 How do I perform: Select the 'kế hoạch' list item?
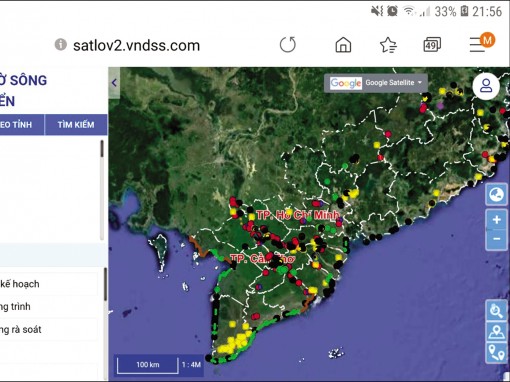tap(49, 284)
